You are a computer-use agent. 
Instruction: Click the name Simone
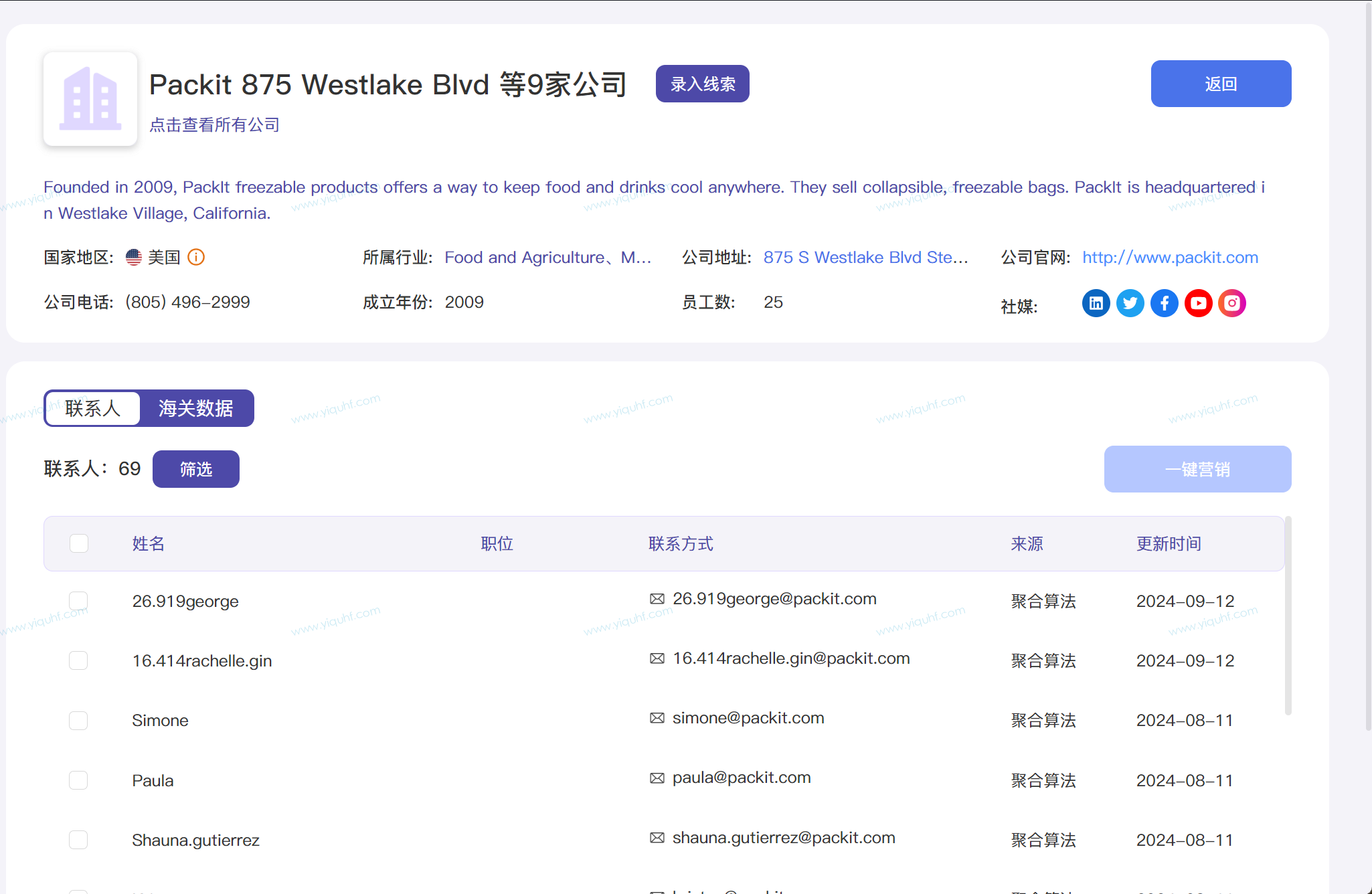pyautogui.click(x=160, y=721)
